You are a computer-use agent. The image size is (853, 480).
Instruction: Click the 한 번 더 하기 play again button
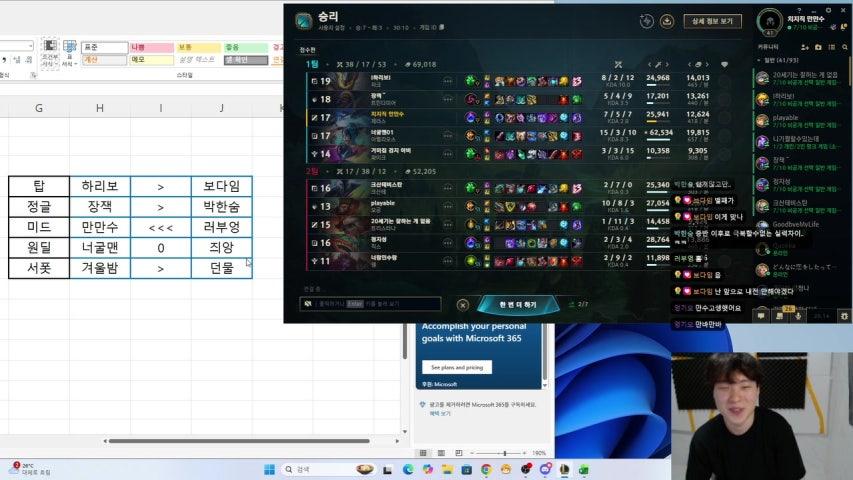(518, 304)
